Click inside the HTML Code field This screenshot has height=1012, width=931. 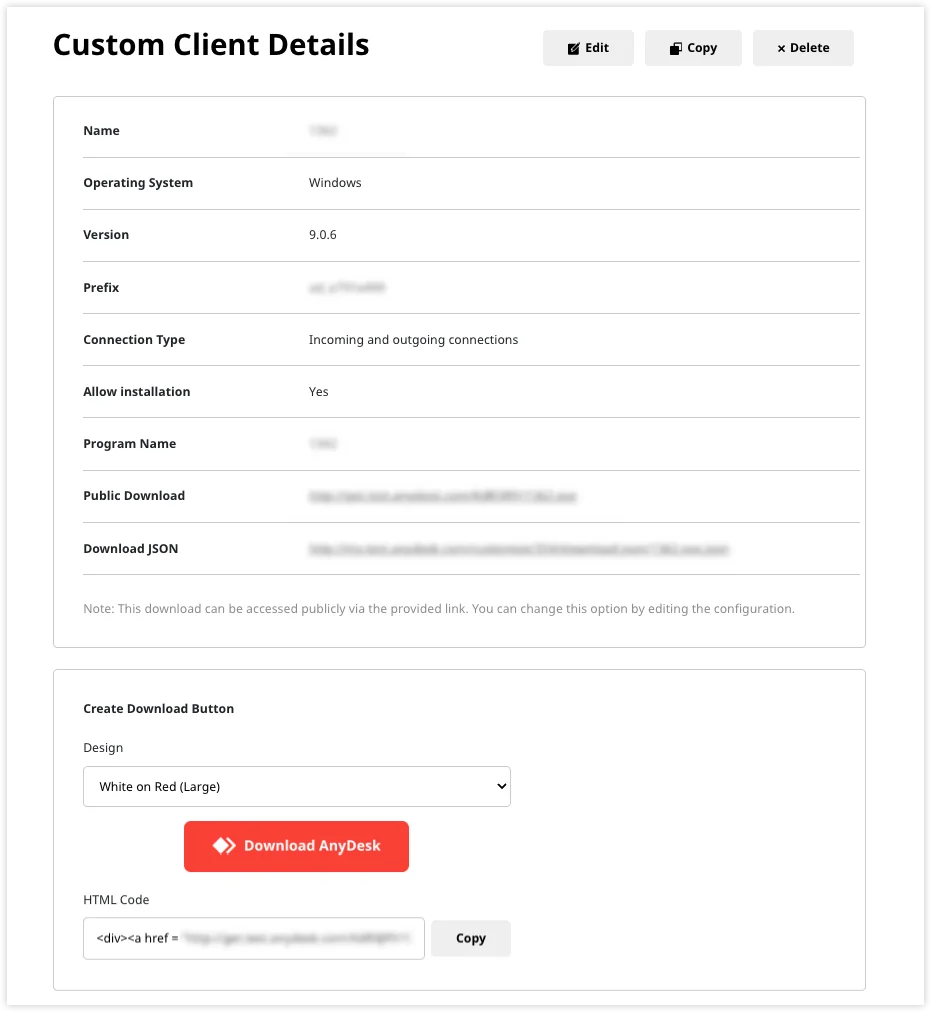(x=254, y=938)
